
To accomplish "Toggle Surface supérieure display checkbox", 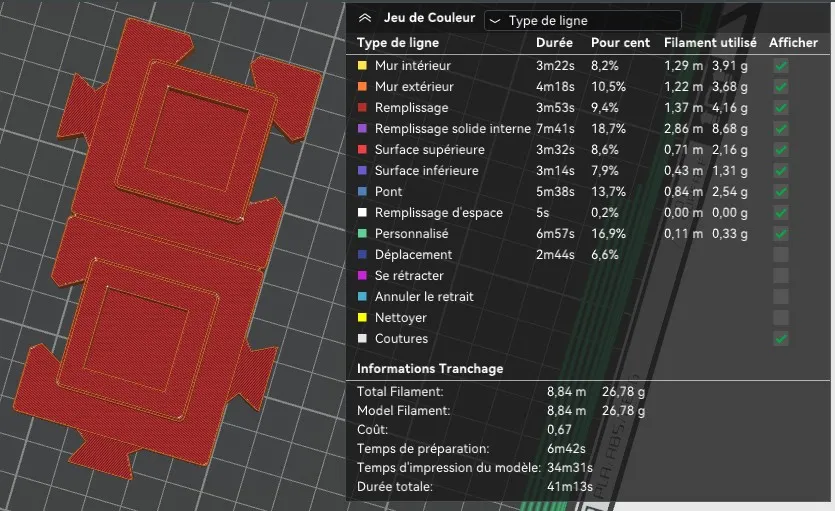I will tap(781, 150).
